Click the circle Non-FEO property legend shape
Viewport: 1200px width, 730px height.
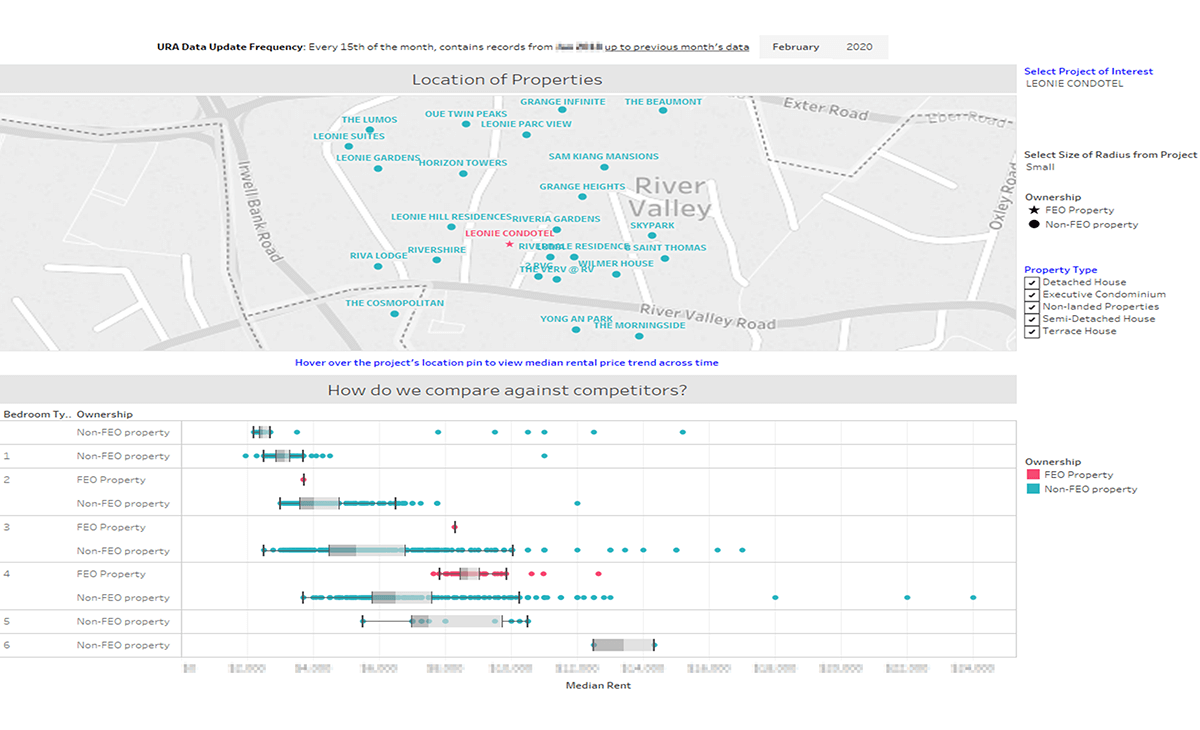[x=1034, y=225]
